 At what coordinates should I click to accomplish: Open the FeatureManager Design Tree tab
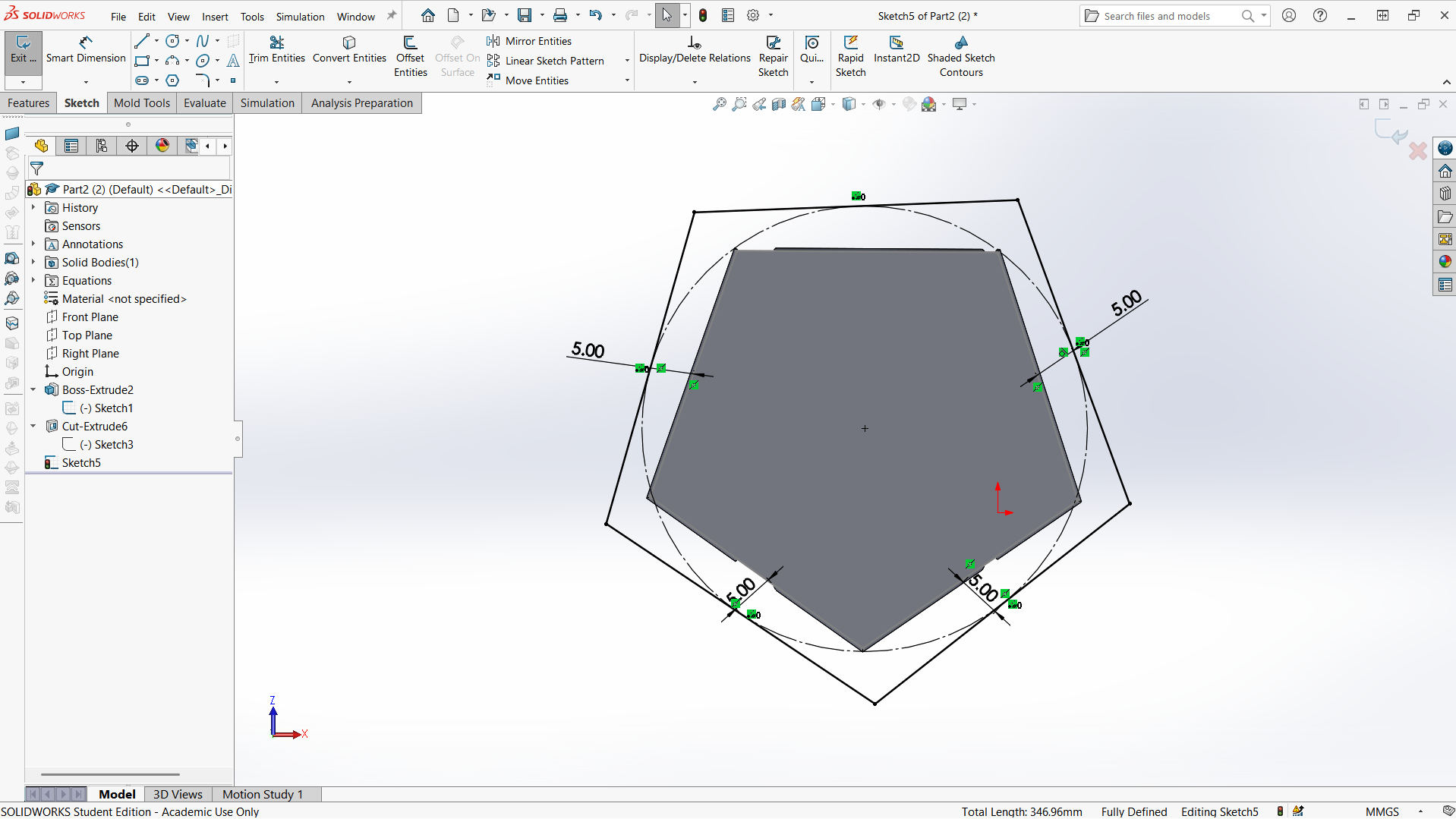click(41, 146)
